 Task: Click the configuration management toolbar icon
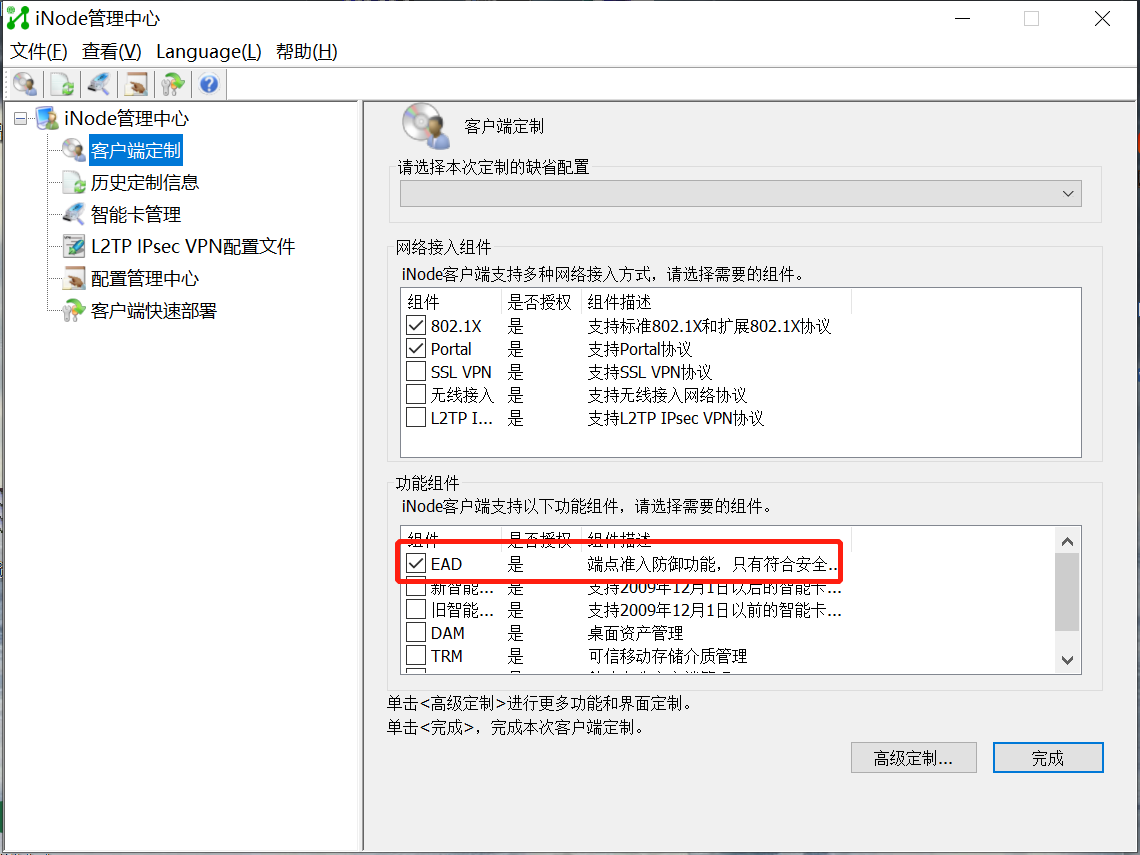pyautogui.click(x=135, y=84)
